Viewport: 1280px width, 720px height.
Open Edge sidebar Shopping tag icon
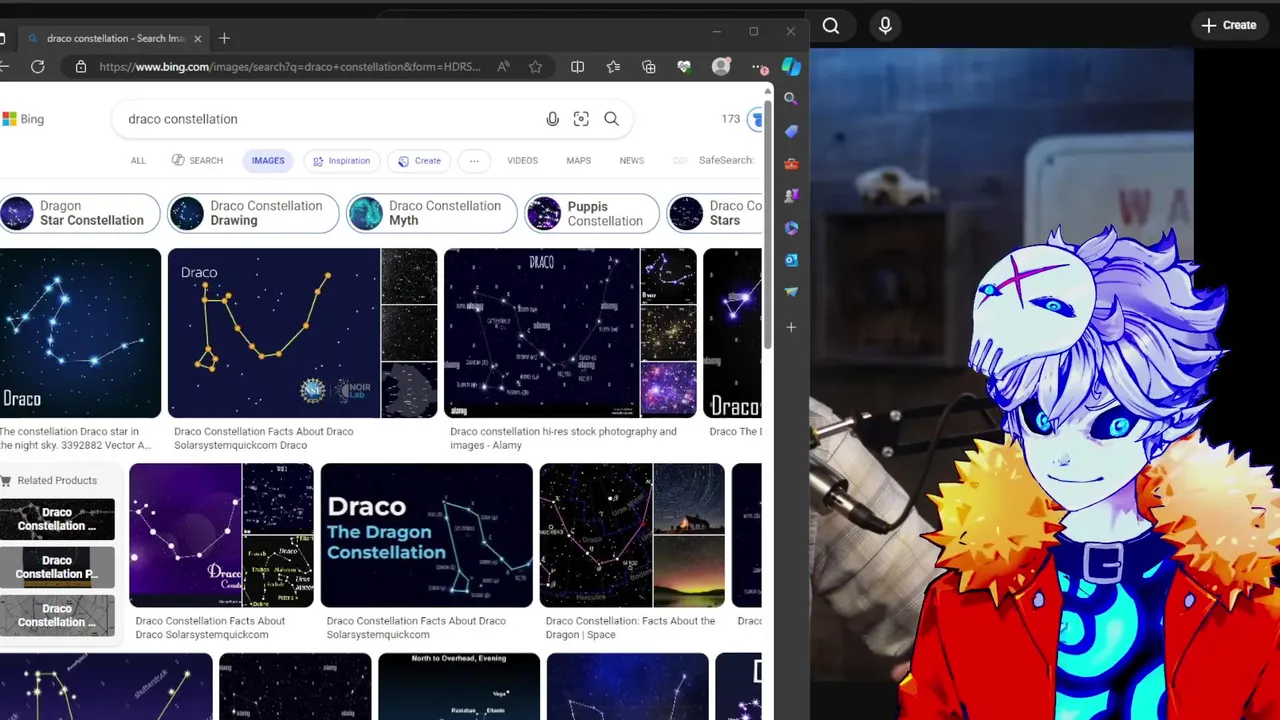(791, 131)
